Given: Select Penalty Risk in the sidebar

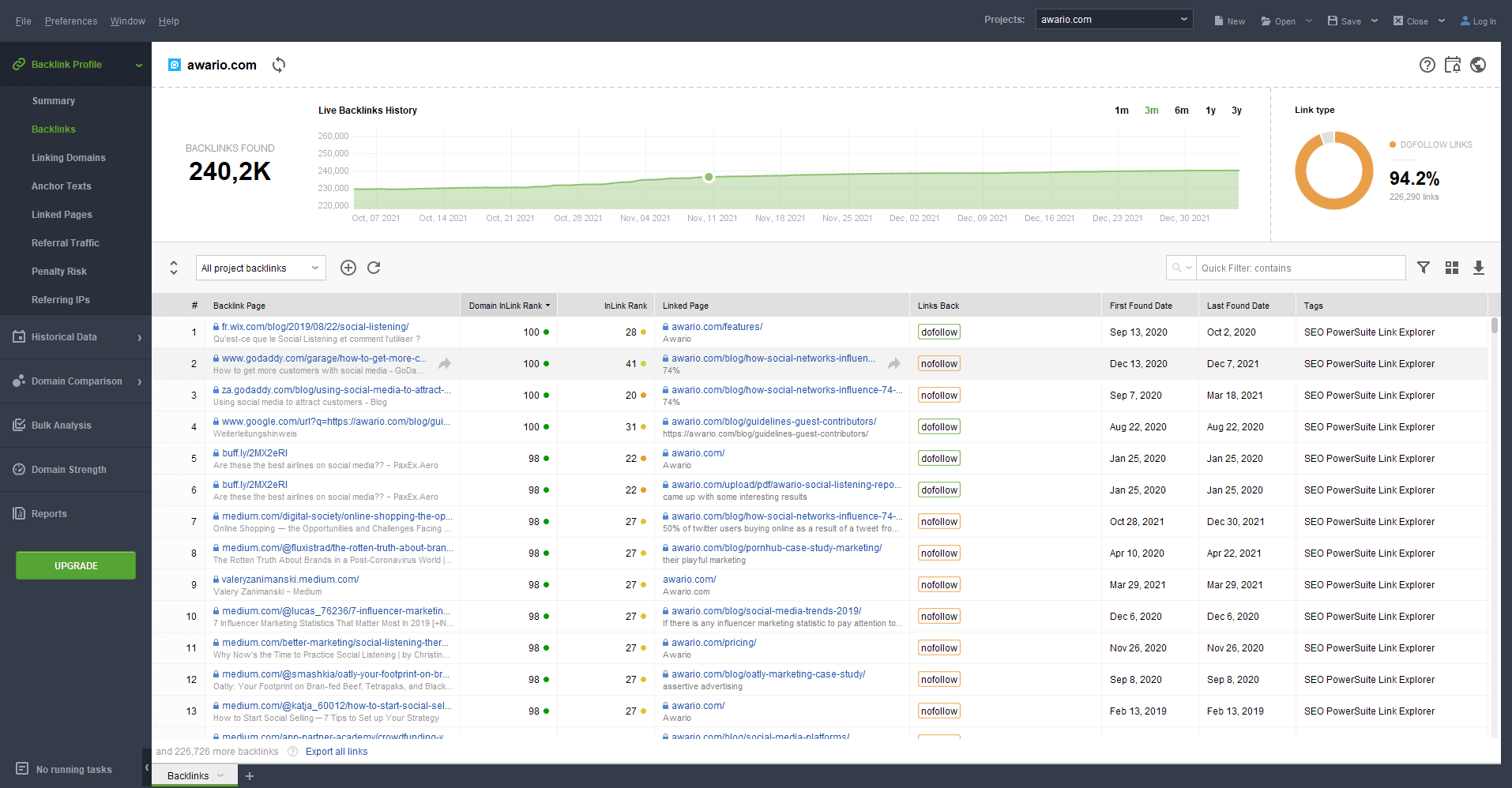Looking at the screenshot, I should click(59, 272).
